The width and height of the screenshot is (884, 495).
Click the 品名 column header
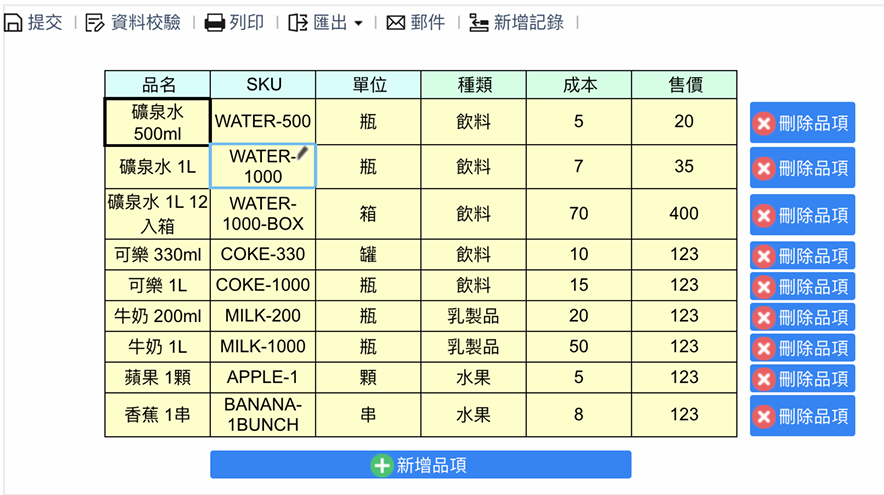[x=158, y=85]
